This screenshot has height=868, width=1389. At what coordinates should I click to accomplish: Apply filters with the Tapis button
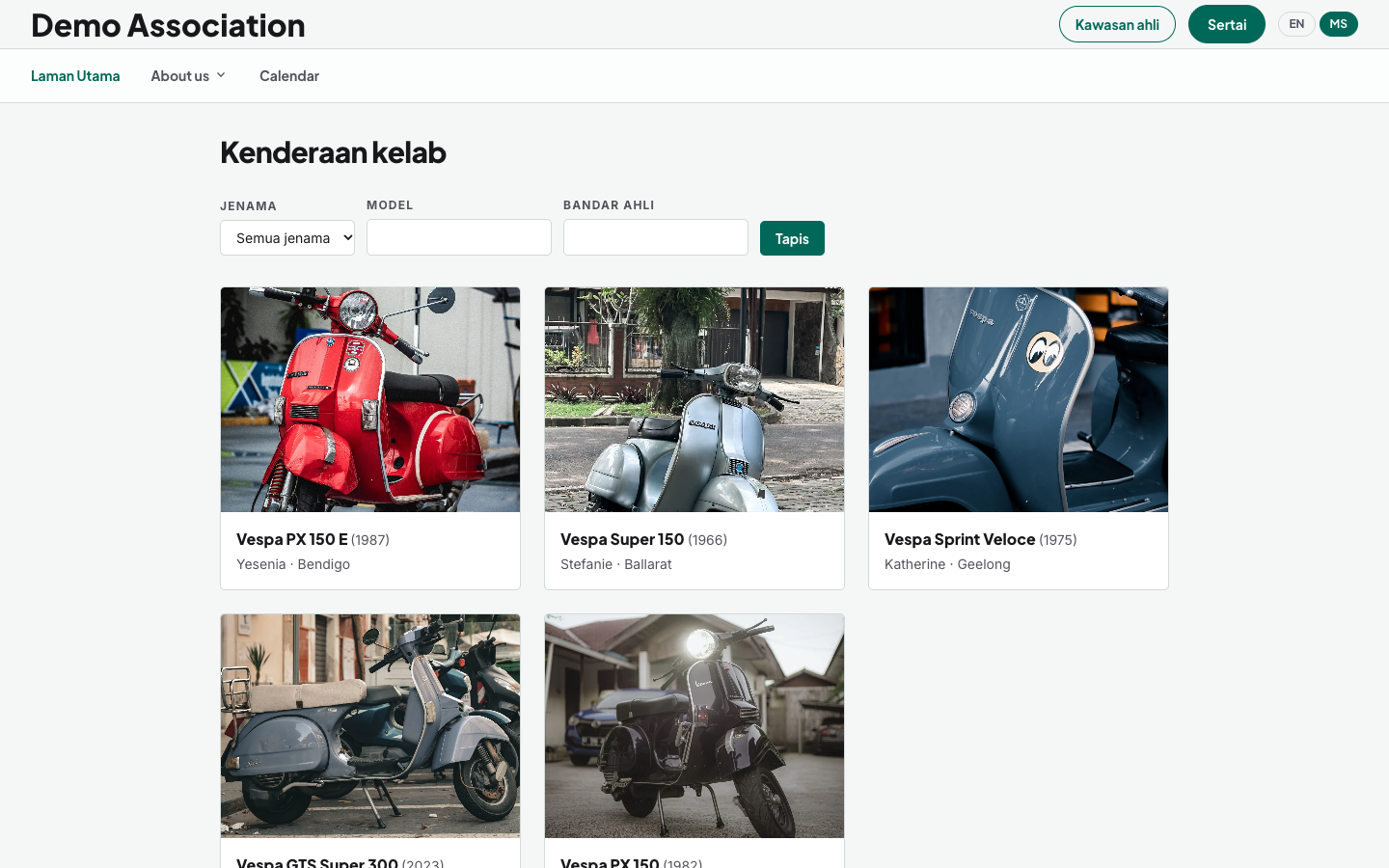[x=792, y=238]
